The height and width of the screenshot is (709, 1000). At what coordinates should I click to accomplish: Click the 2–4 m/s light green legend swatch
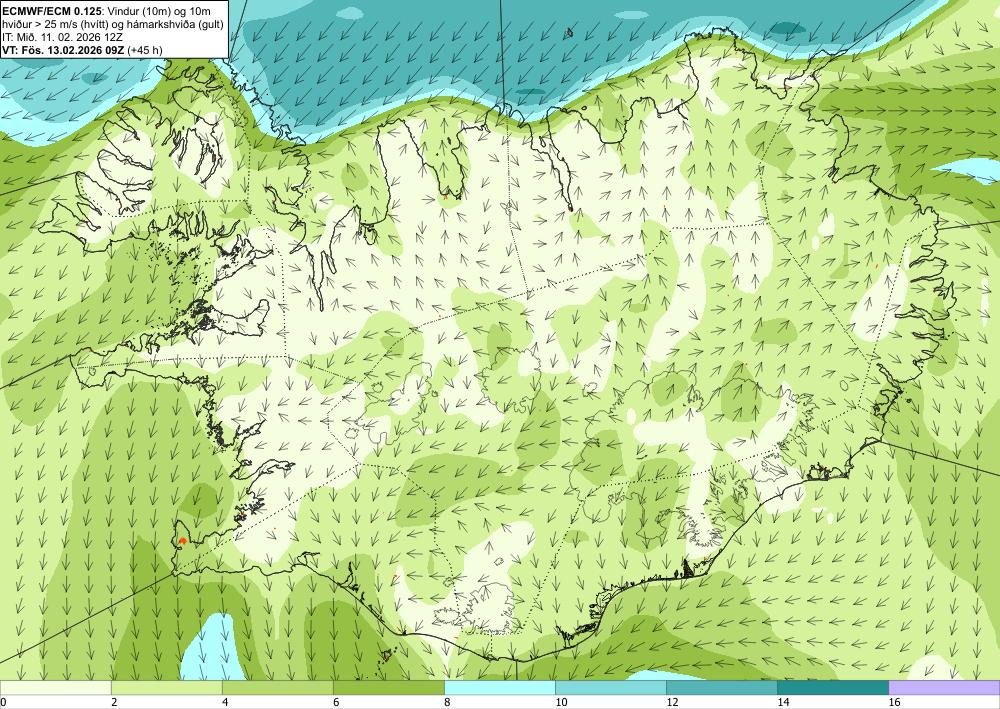(x=166, y=687)
